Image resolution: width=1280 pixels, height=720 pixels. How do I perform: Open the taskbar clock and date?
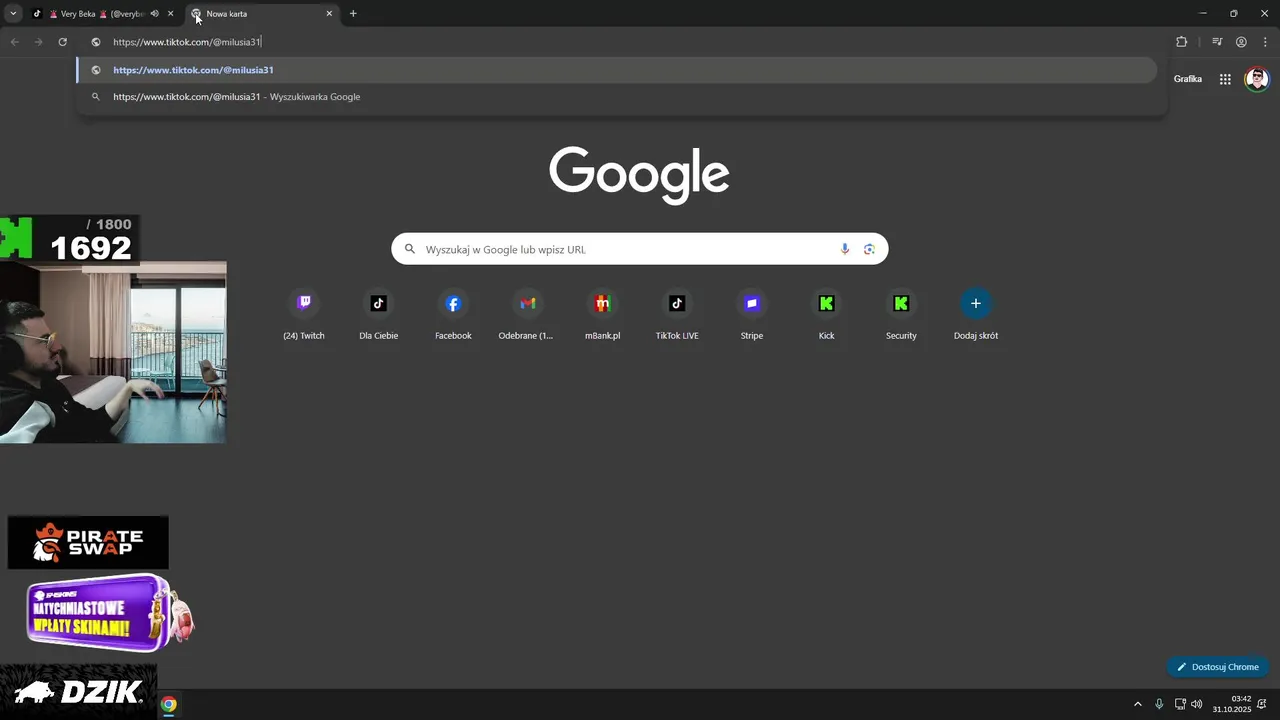[1232, 704]
